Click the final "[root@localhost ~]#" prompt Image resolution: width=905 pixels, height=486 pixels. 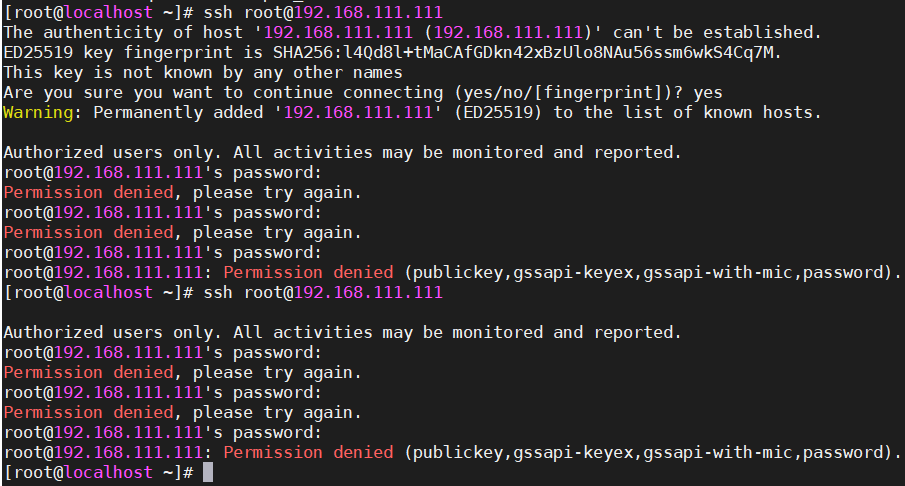coord(98,472)
